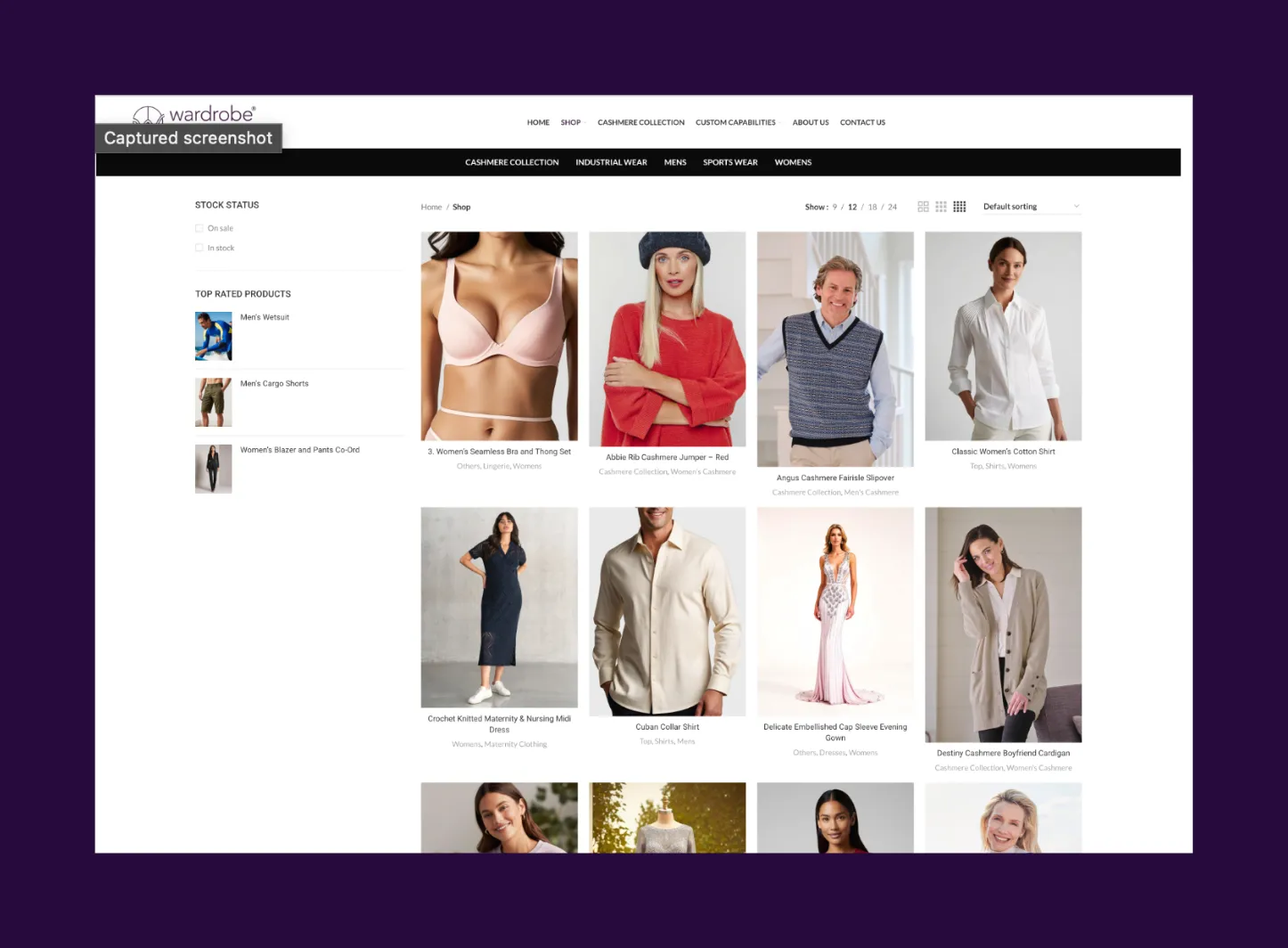Image resolution: width=1288 pixels, height=948 pixels.
Task: Switch to the two-column grid view
Action: tap(923, 206)
